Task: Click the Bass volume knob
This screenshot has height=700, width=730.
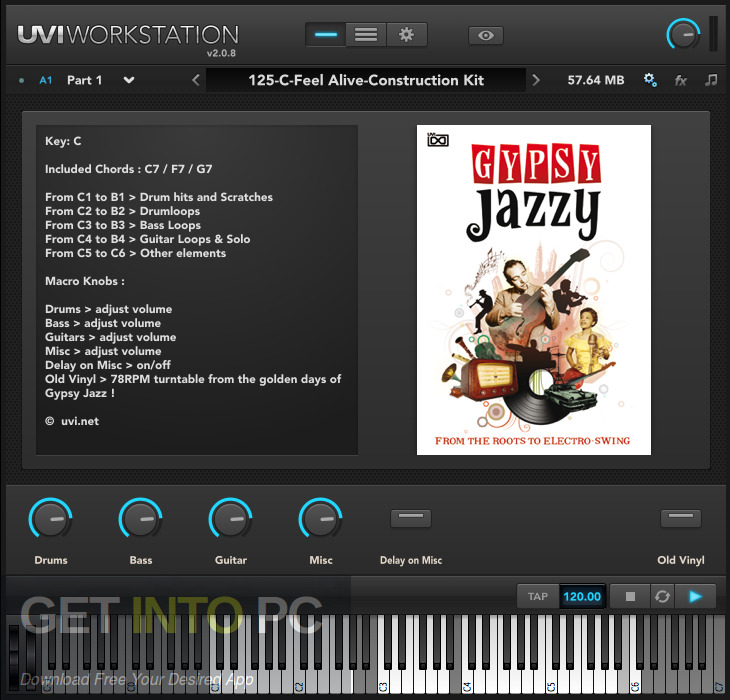Action: pos(141,519)
